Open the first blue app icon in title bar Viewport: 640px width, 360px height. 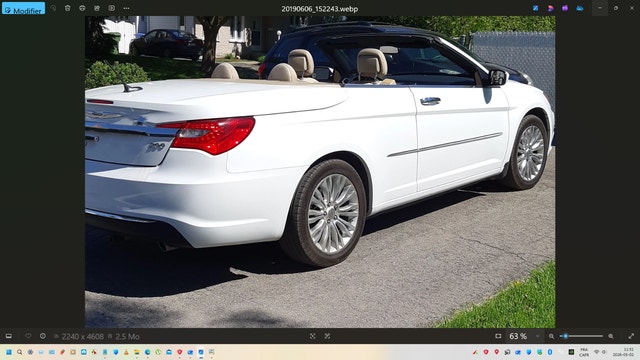(536, 8)
